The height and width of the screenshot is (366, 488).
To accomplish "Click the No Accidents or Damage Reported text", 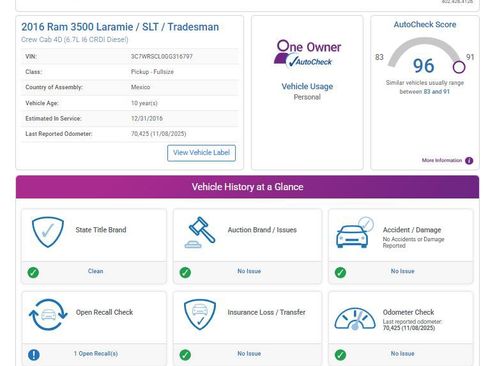I will [413, 242].
